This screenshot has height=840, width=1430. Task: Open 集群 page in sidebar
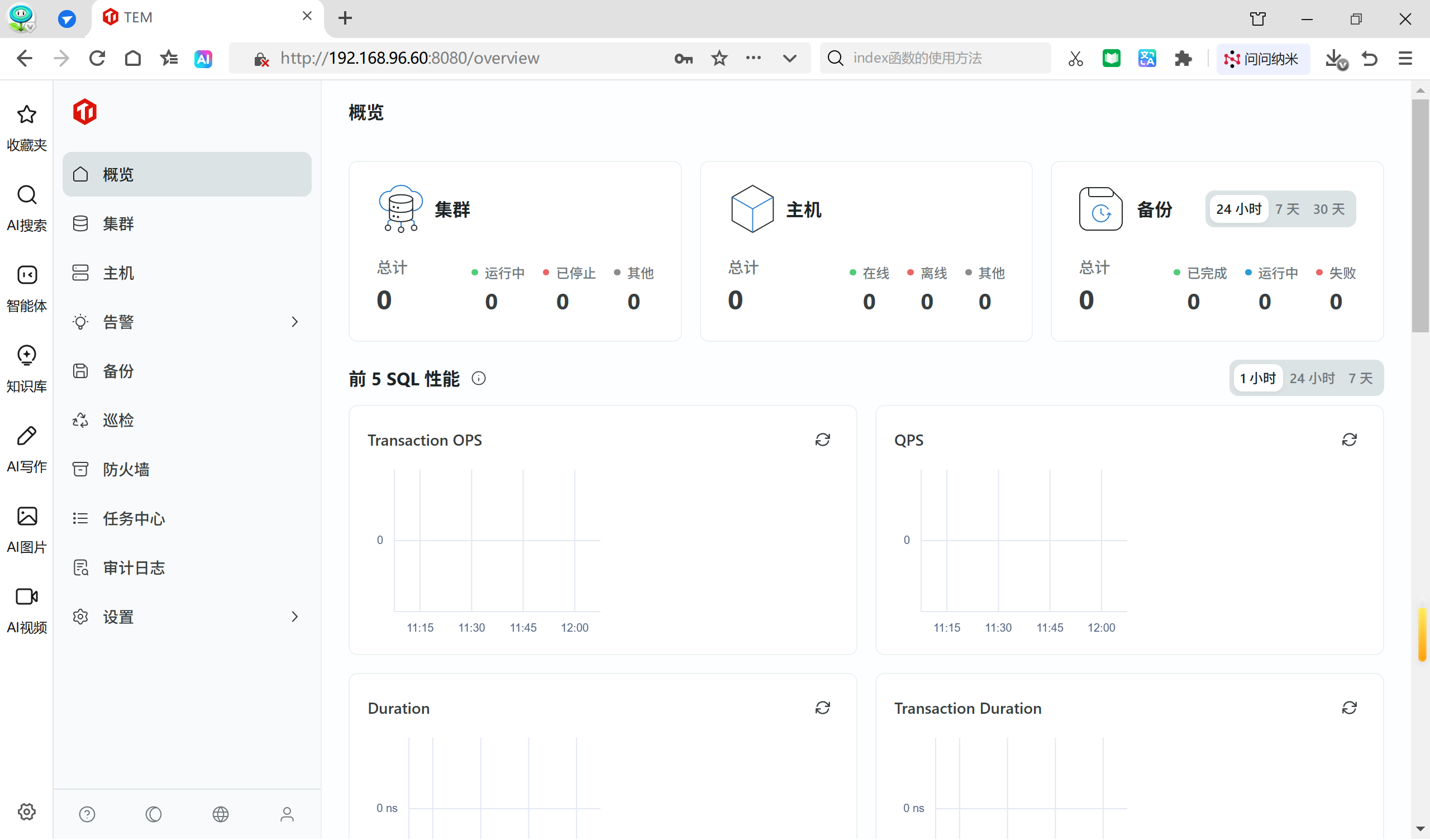(118, 223)
